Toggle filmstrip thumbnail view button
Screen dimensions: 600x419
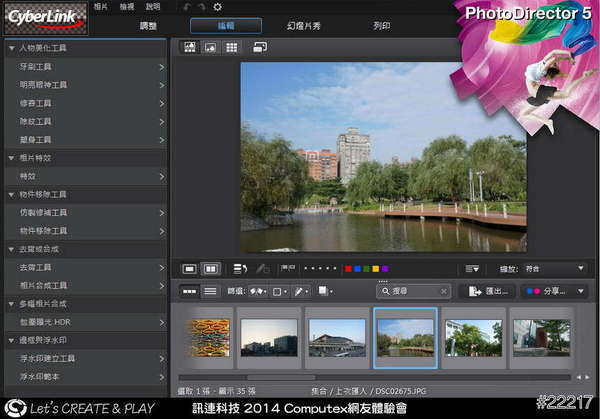(x=188, y=291)
